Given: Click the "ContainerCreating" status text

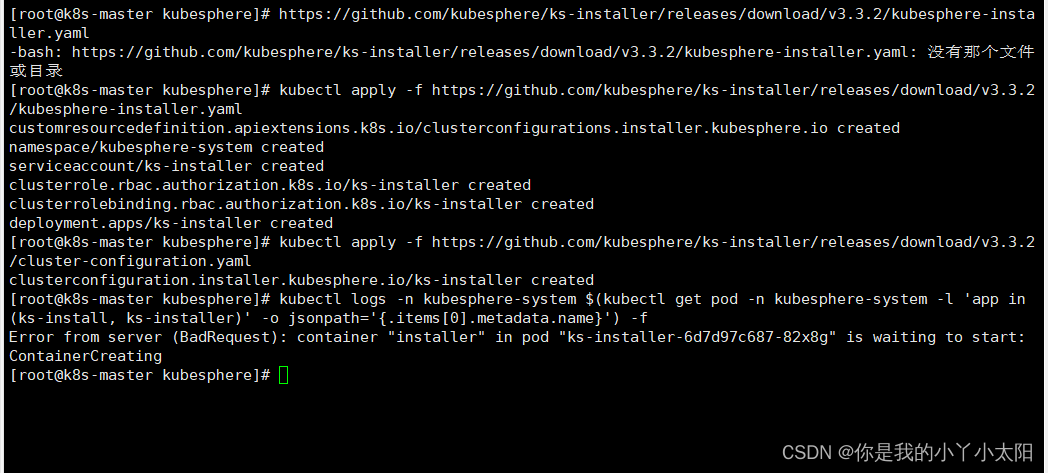Looking at the screenshot, I should (85, 356).
